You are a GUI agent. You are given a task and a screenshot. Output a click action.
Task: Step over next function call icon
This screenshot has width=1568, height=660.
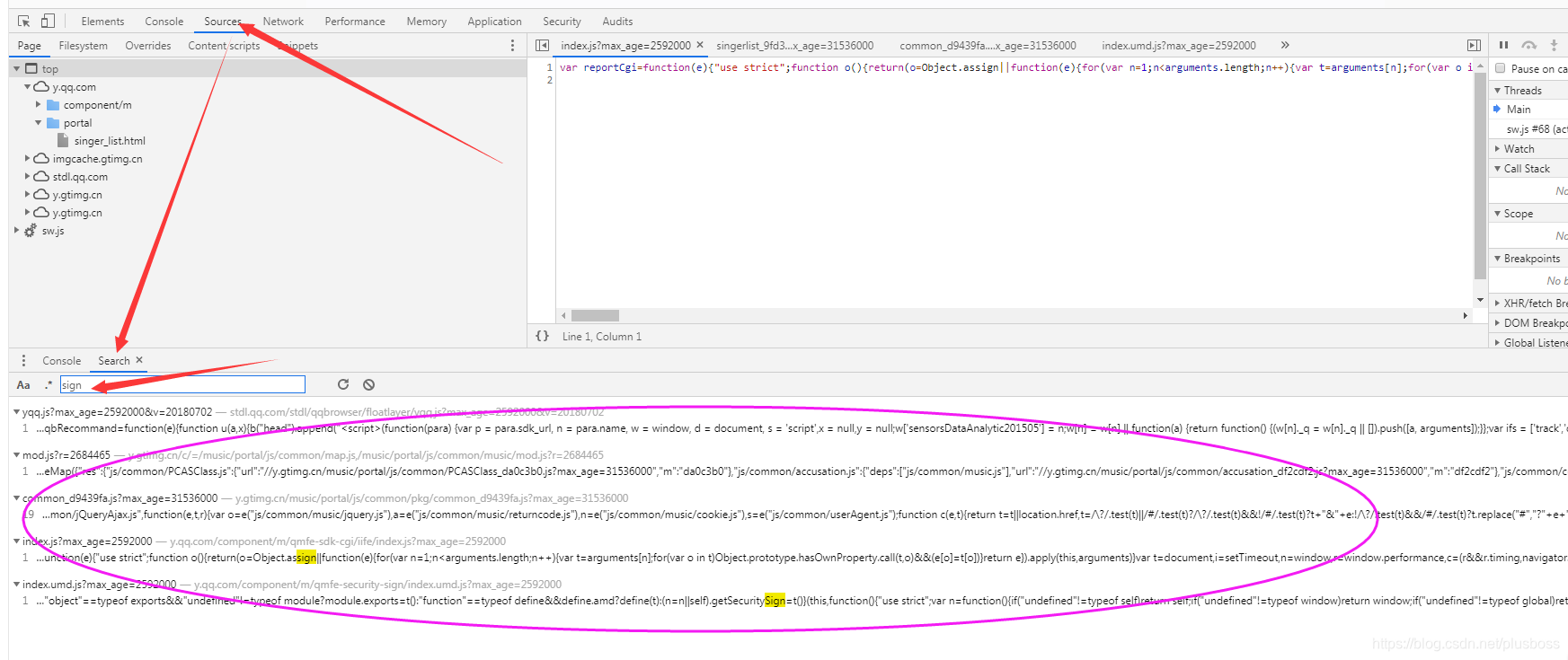pyautogui.click(x=1528, y=45)
